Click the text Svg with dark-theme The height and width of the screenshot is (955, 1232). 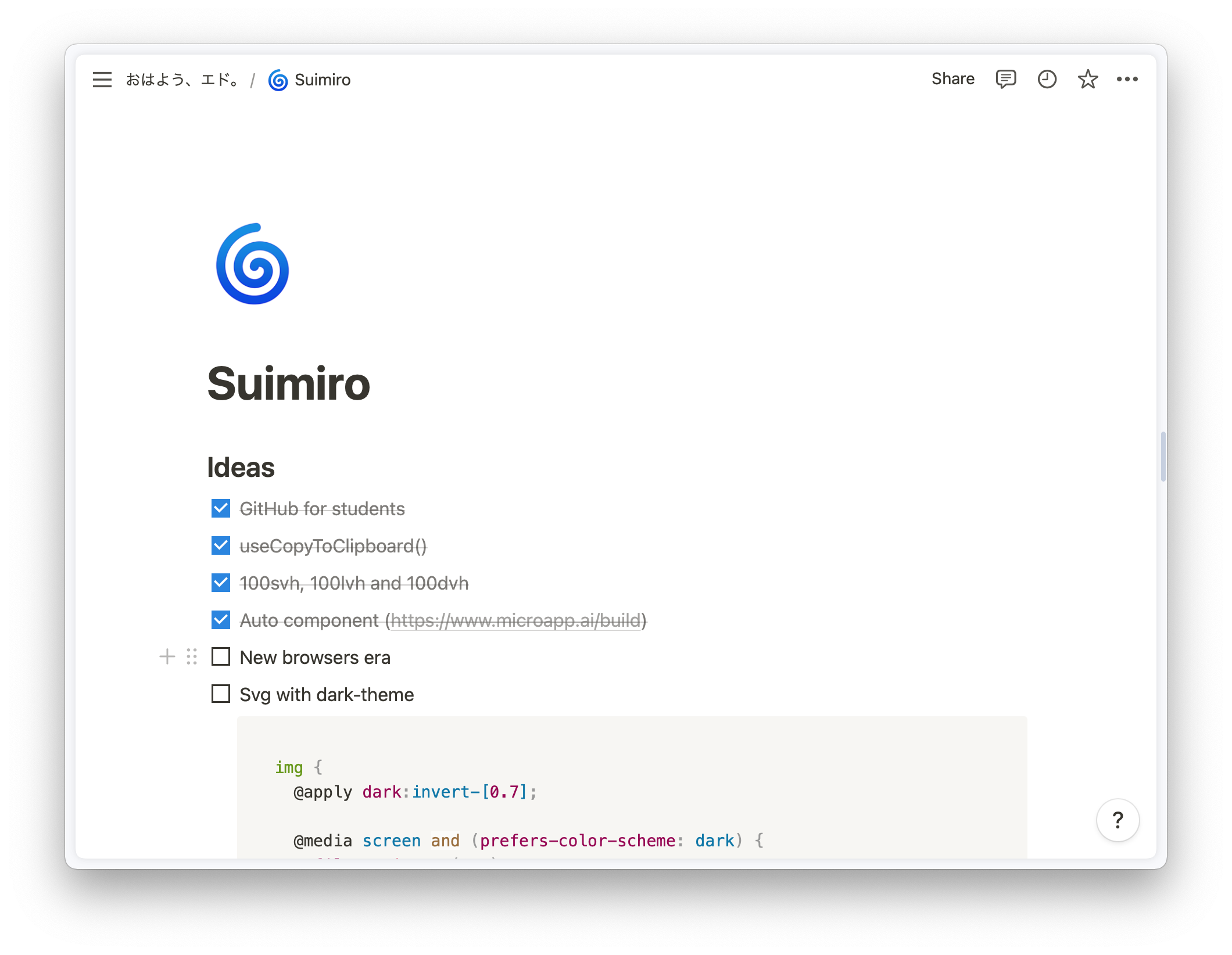coord(327,695)
